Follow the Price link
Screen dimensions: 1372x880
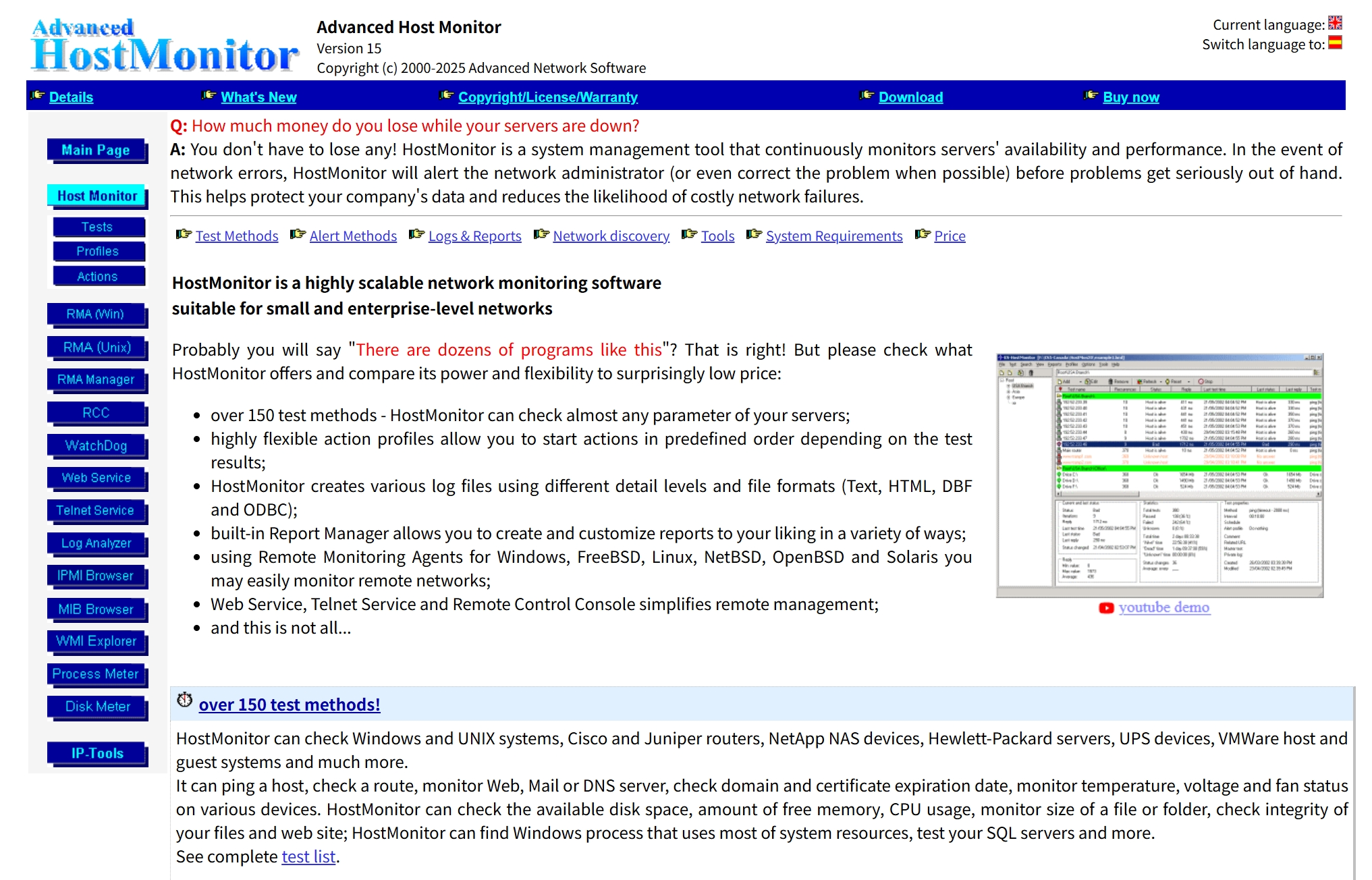(950, 236)
